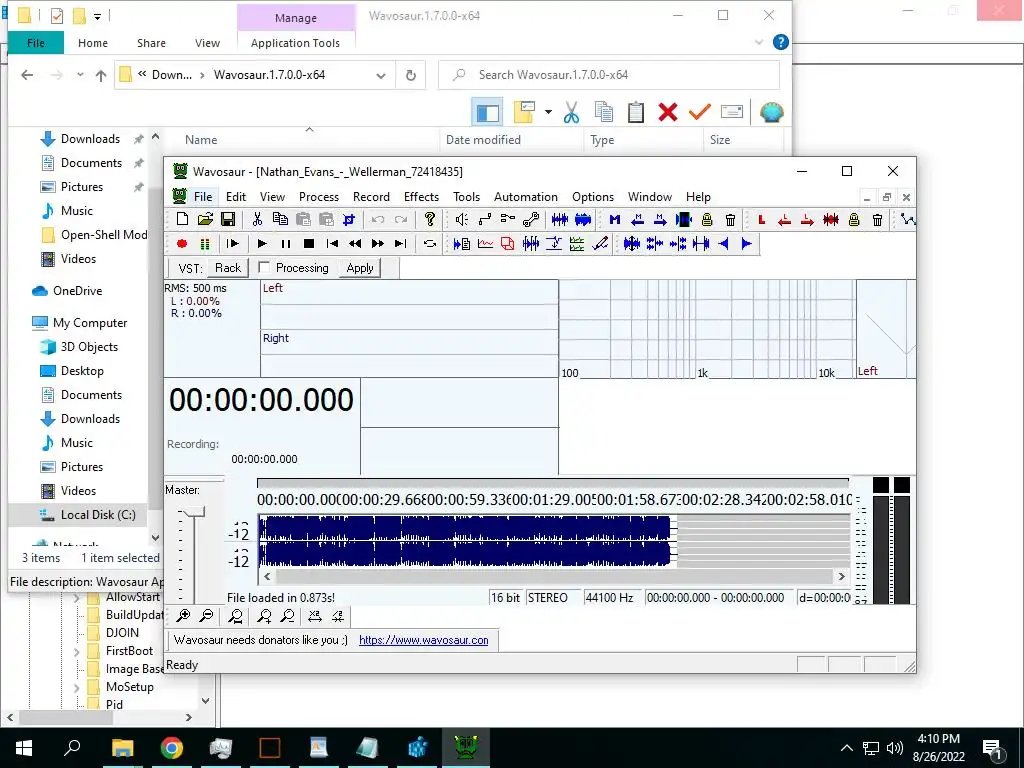Click the blue left-pointing triangle toolbar icon
The height and width of the screenshot is (768, 1024).
pos(724,244)
